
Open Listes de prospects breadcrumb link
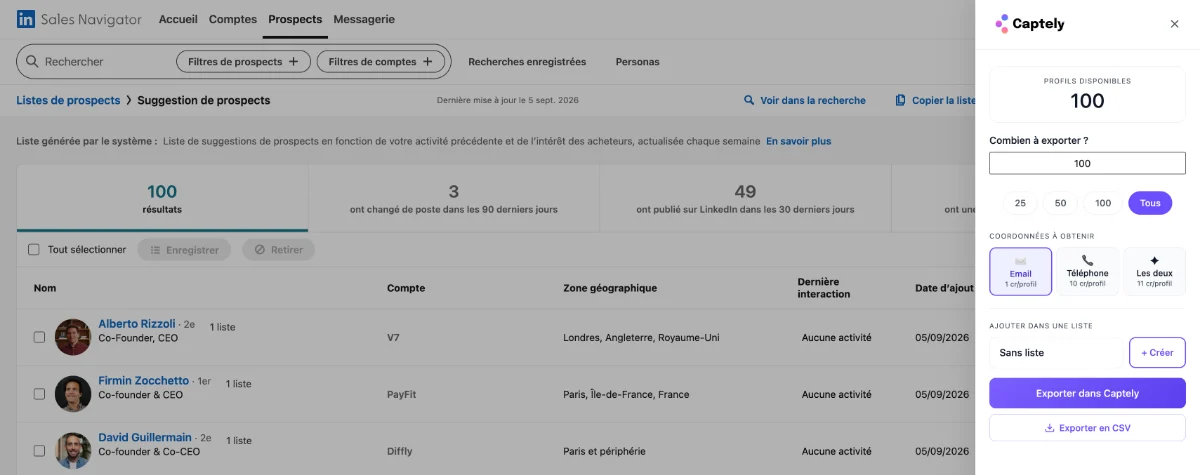(x=68, y=100)
